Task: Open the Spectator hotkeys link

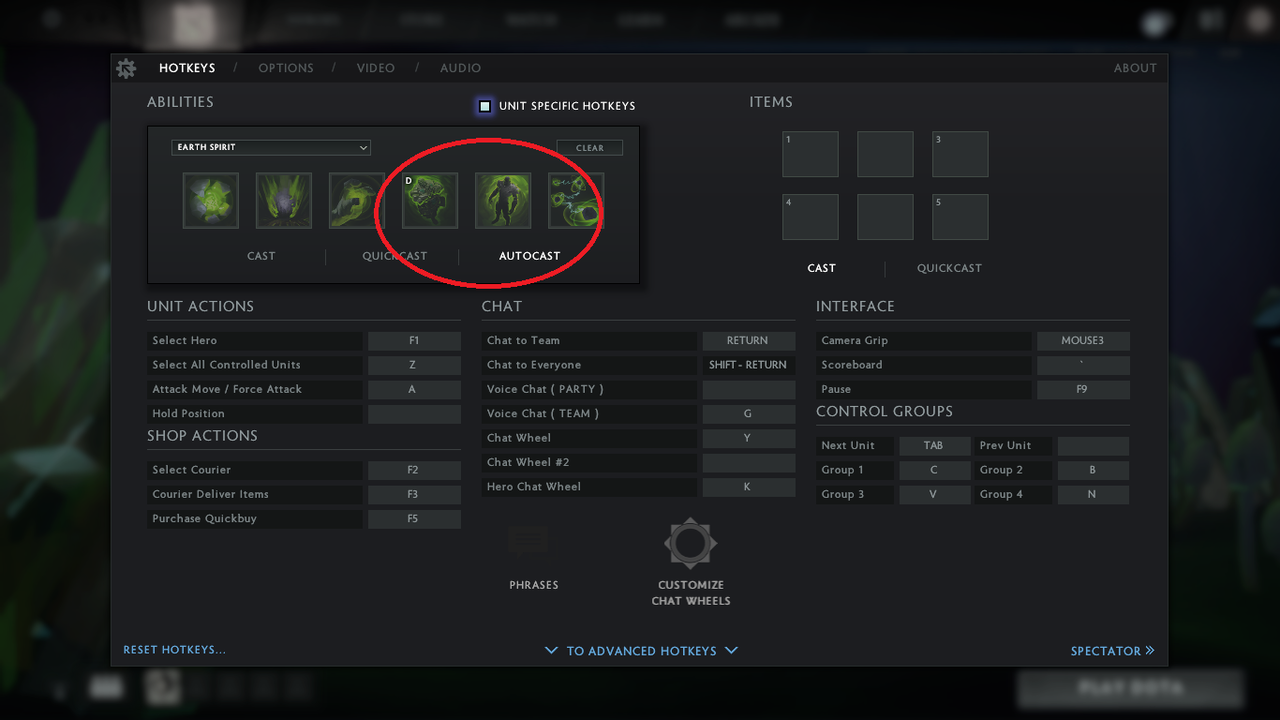Action: [1112, 651]
